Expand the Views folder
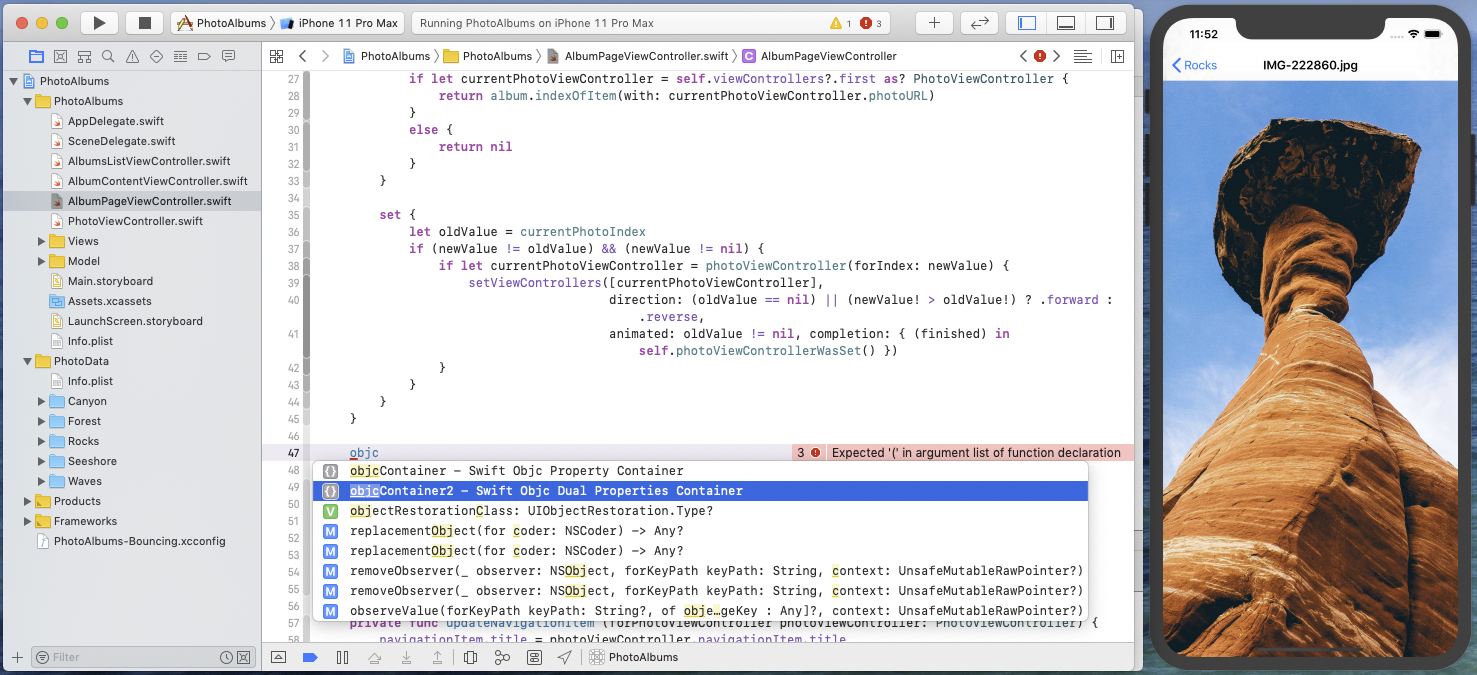The image size is (1477, 675). [x=41, y=241]
